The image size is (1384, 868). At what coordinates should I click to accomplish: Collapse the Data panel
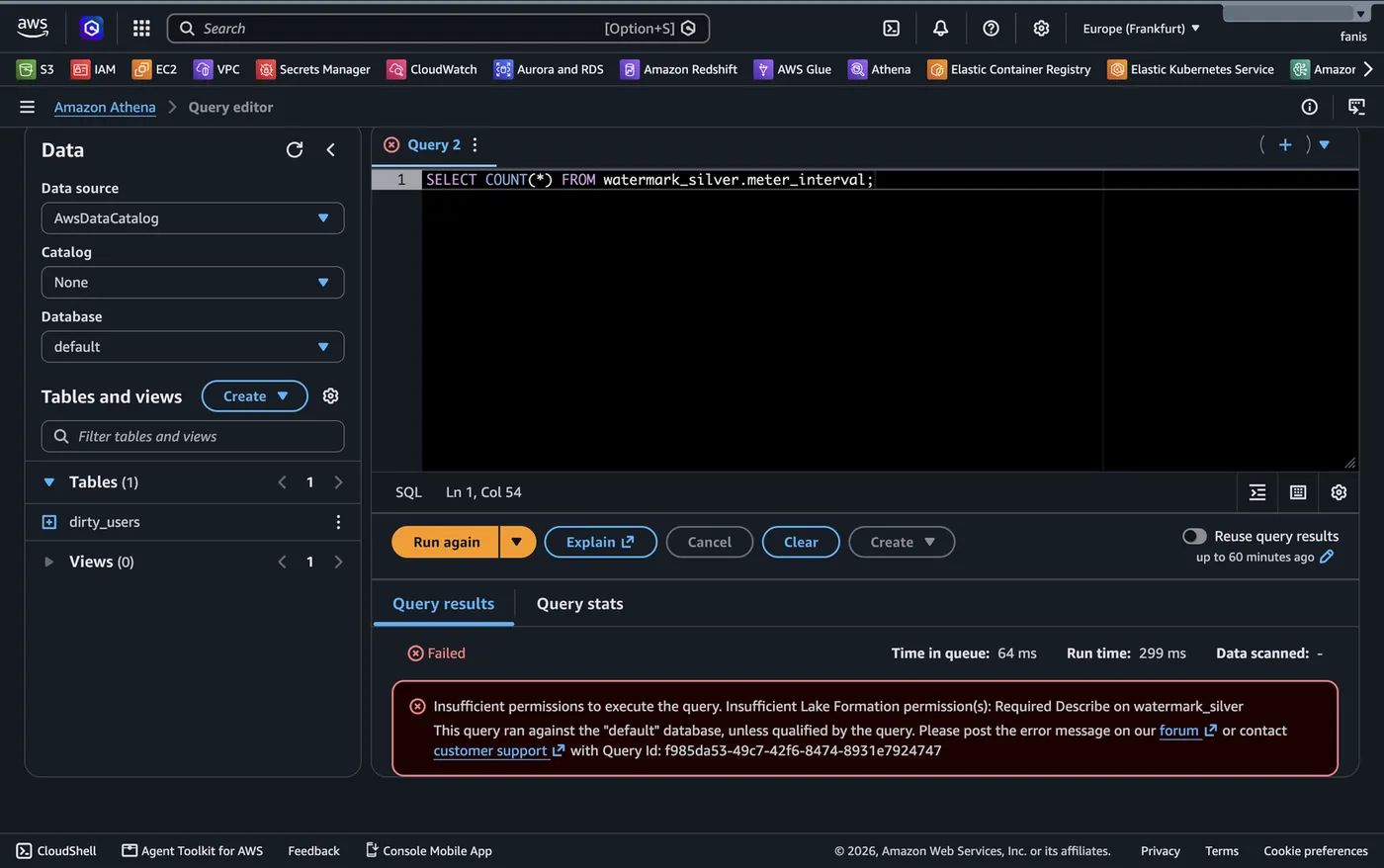[x=331, y=150]
